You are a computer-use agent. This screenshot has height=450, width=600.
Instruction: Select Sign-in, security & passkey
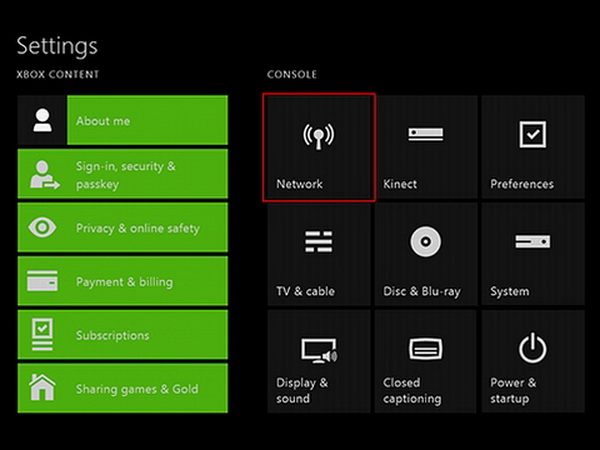pyautogui.click(x=123, y=174)
